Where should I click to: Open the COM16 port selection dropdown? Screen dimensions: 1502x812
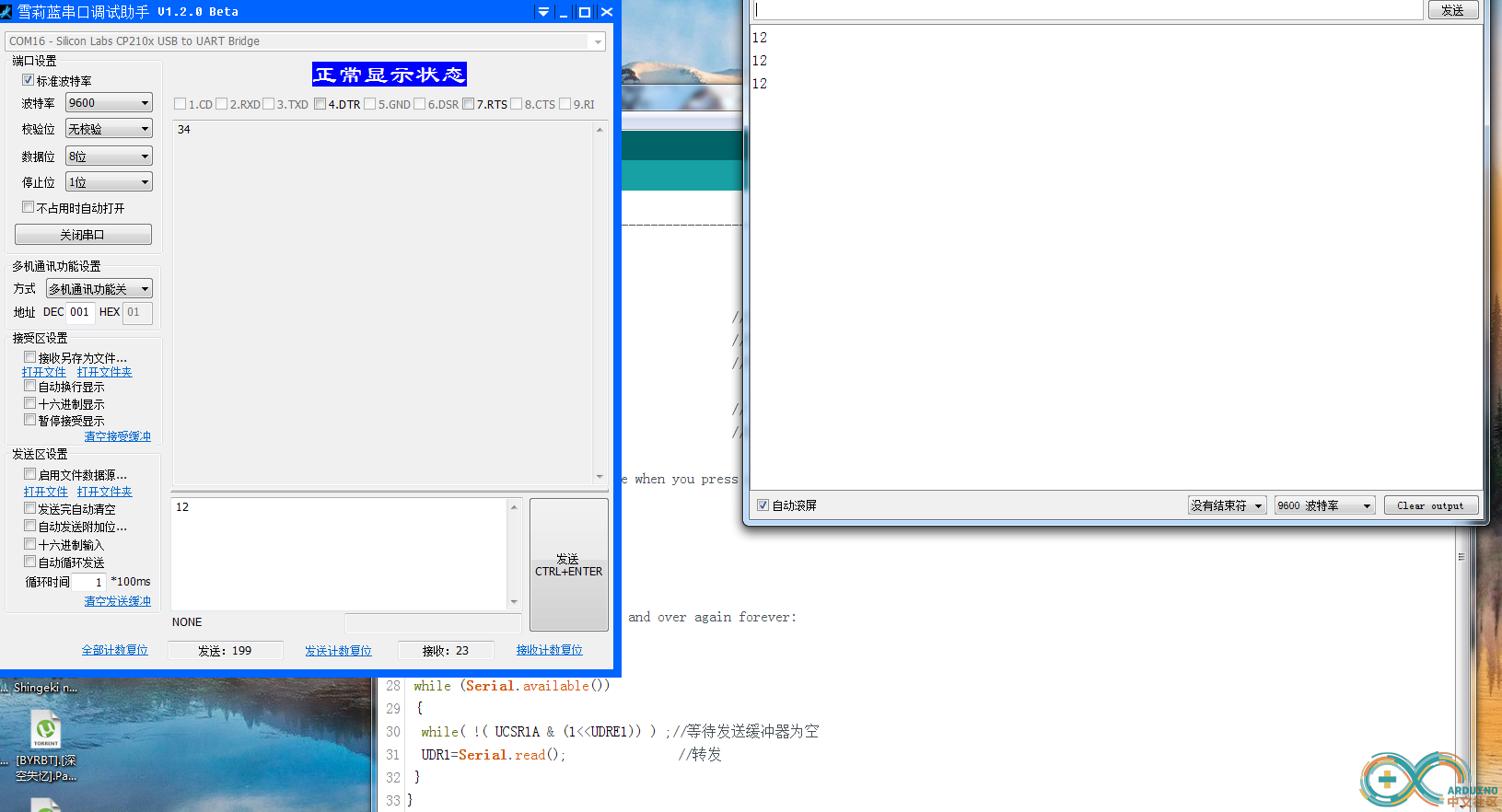pos(305,41)
